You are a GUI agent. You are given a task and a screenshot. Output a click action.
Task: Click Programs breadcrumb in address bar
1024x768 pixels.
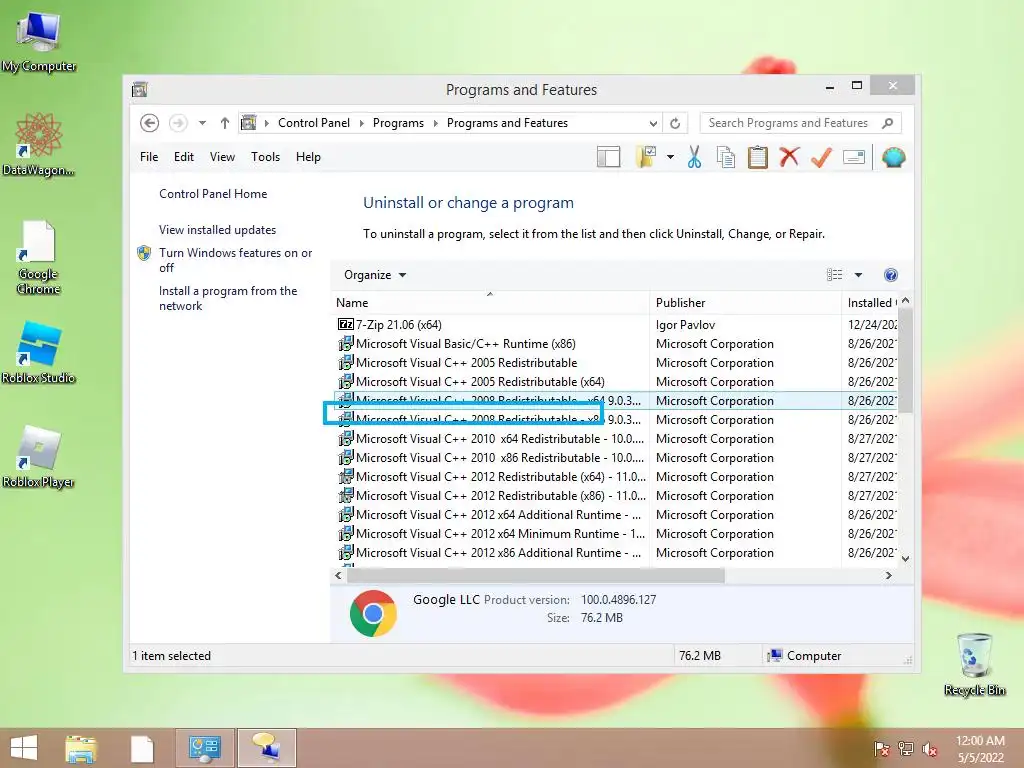[x=398, y=123]
